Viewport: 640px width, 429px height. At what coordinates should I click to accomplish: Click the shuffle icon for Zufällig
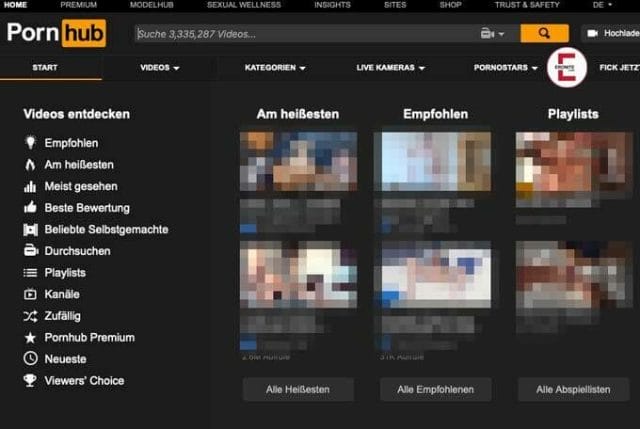(x=30, y=316)
